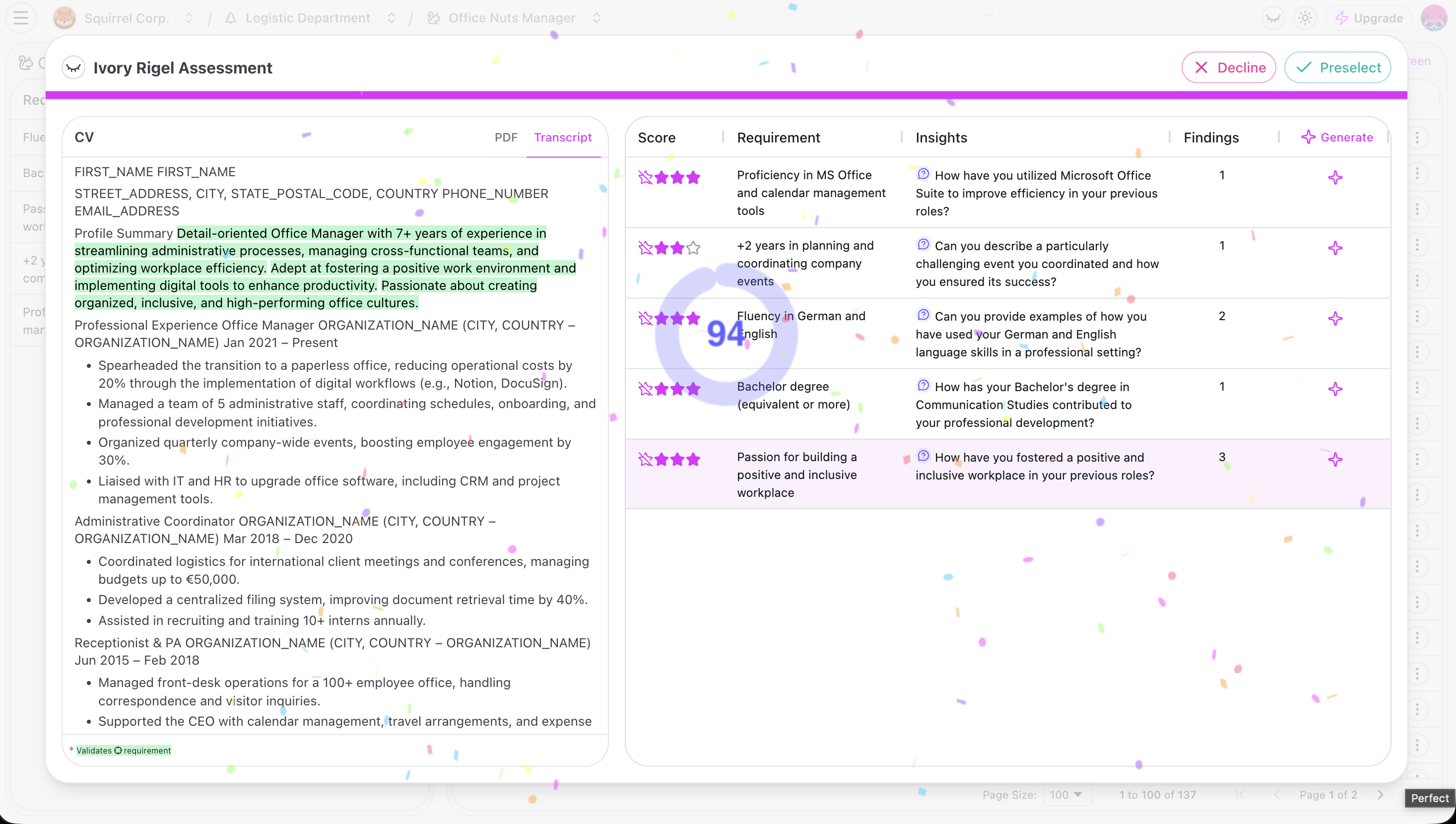Toggle anonymize mode with the closed-eye icon
The height and width of the screenshot is (824, 1456).
click(x=1273, y=17)
